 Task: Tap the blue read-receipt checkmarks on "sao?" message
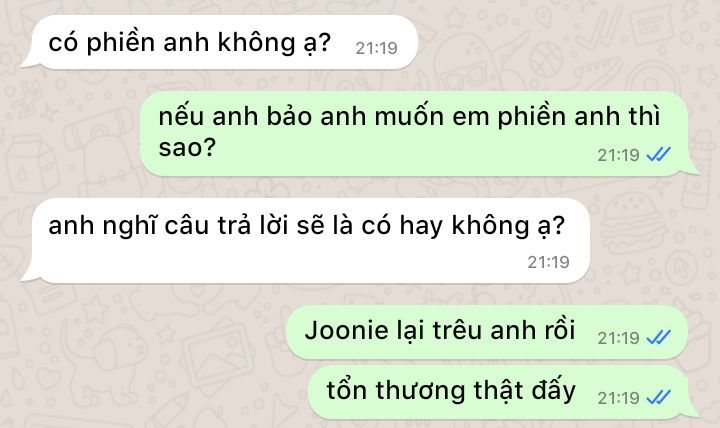[658, 154]
